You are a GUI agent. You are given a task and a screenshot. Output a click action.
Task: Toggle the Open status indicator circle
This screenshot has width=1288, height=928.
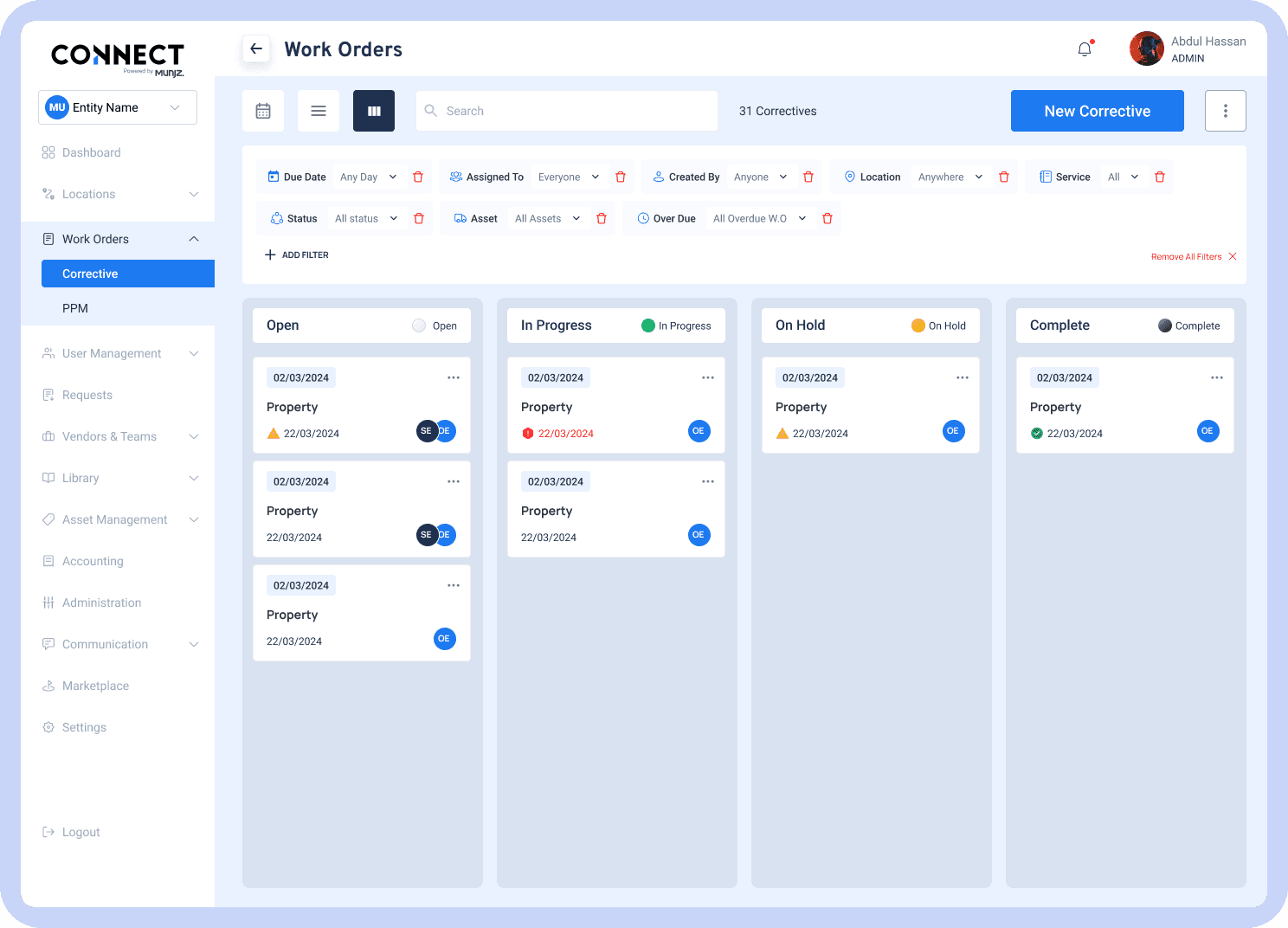coord(417,325)
